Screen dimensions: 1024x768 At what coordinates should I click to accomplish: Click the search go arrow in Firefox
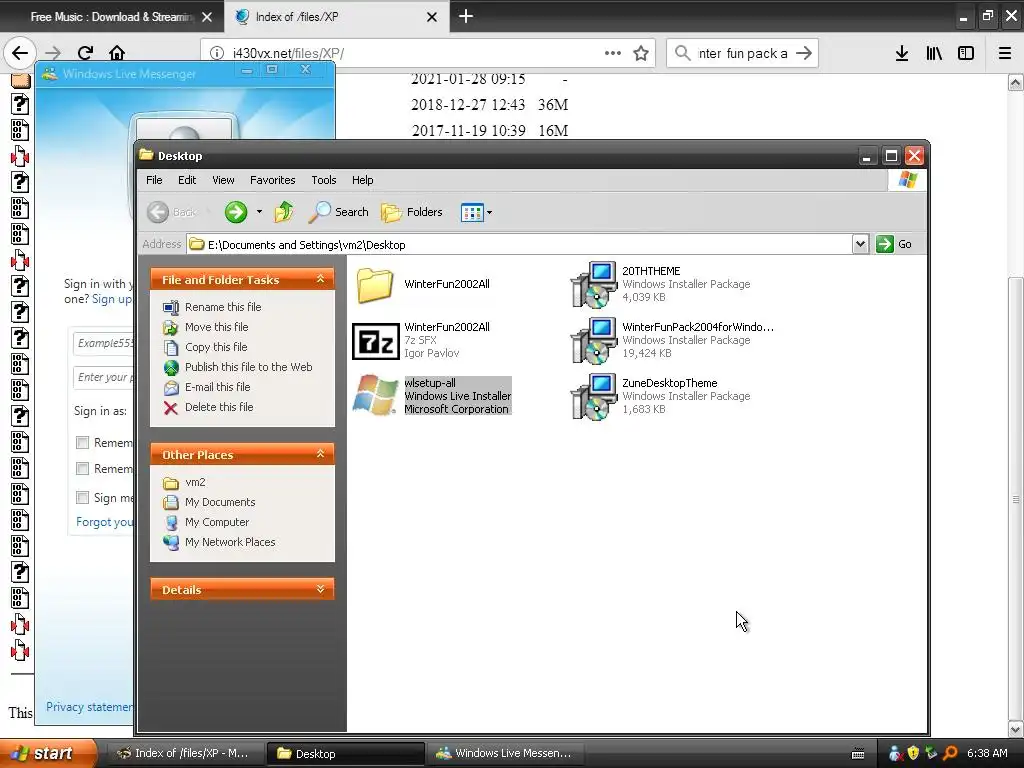tap(804, 53)
